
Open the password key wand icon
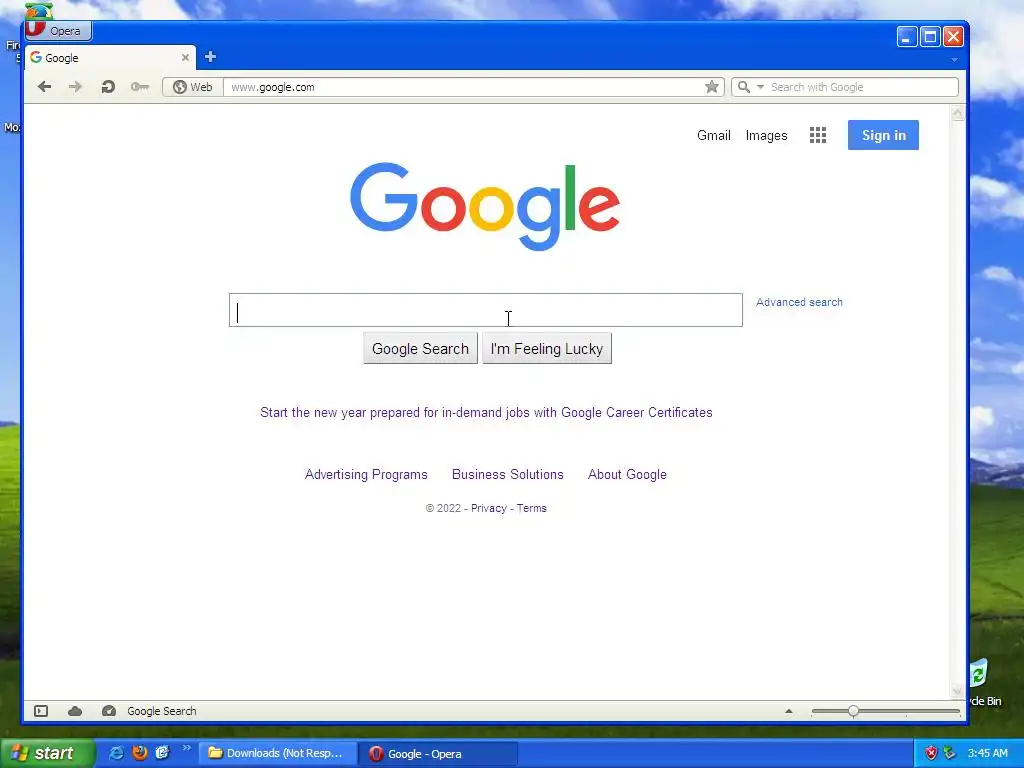(140, 87)
